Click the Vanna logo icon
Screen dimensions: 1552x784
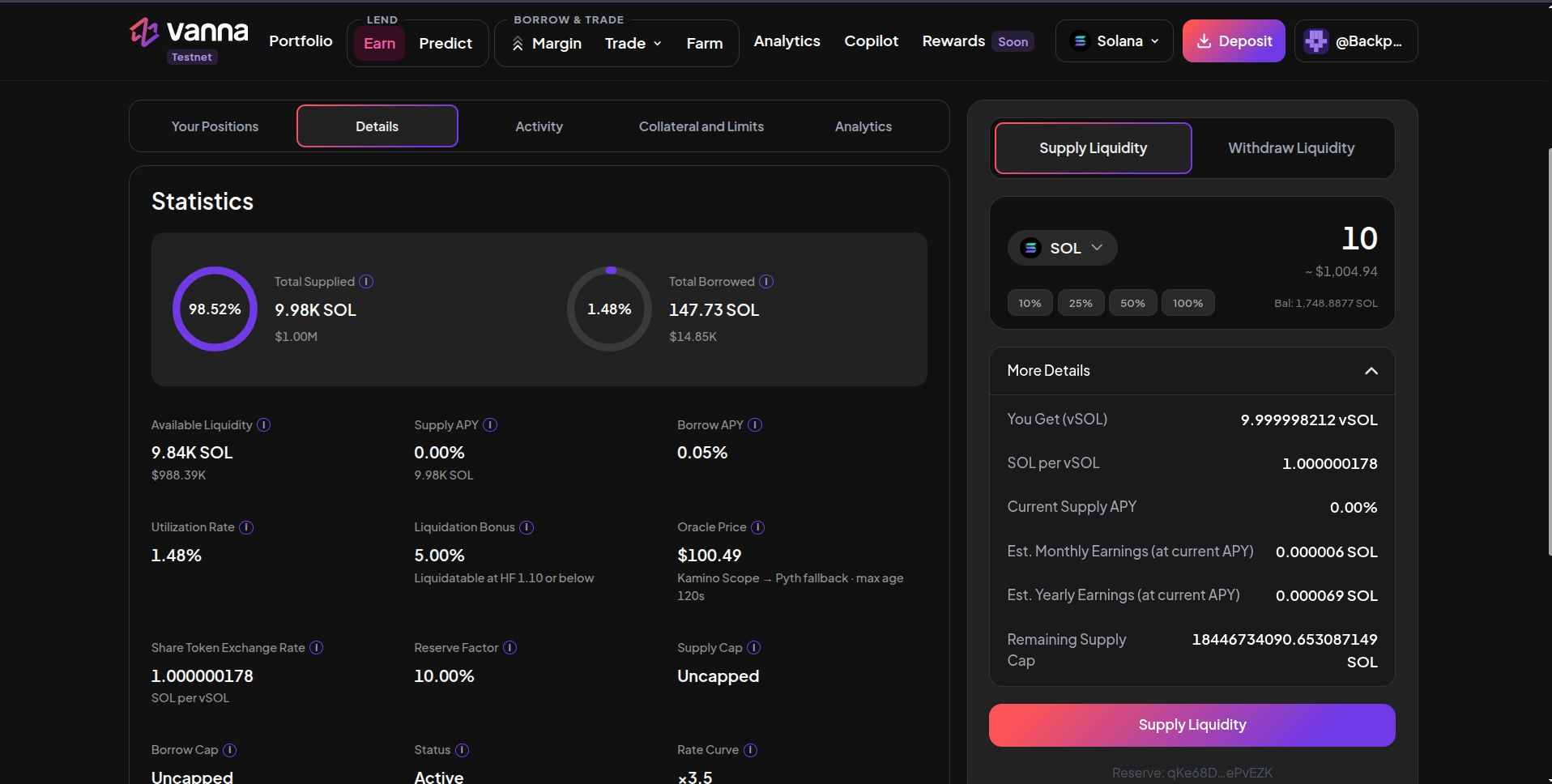tap(144, 32)
